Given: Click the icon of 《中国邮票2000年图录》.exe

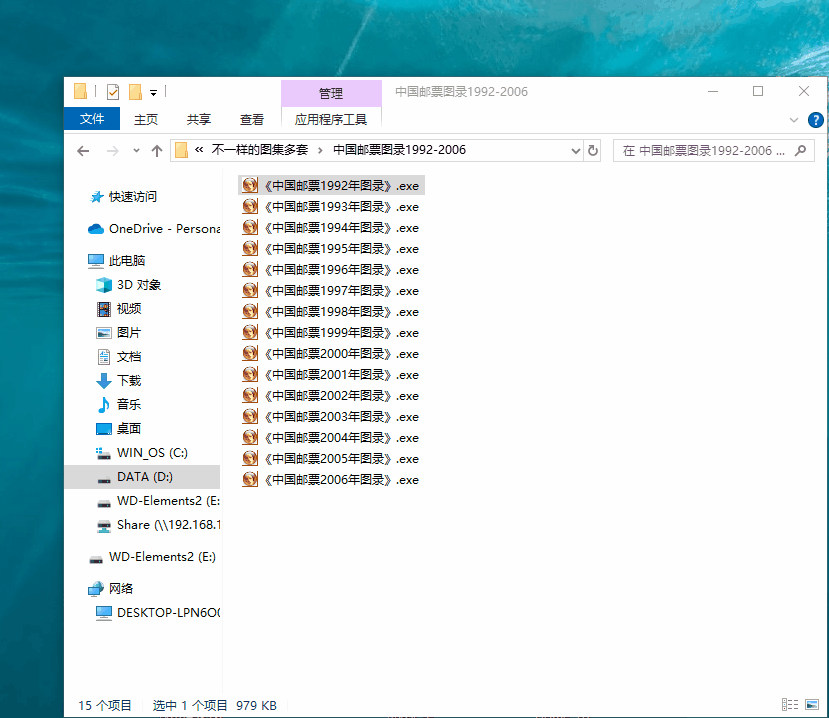Looking at the screenshot, I should 250,353.
